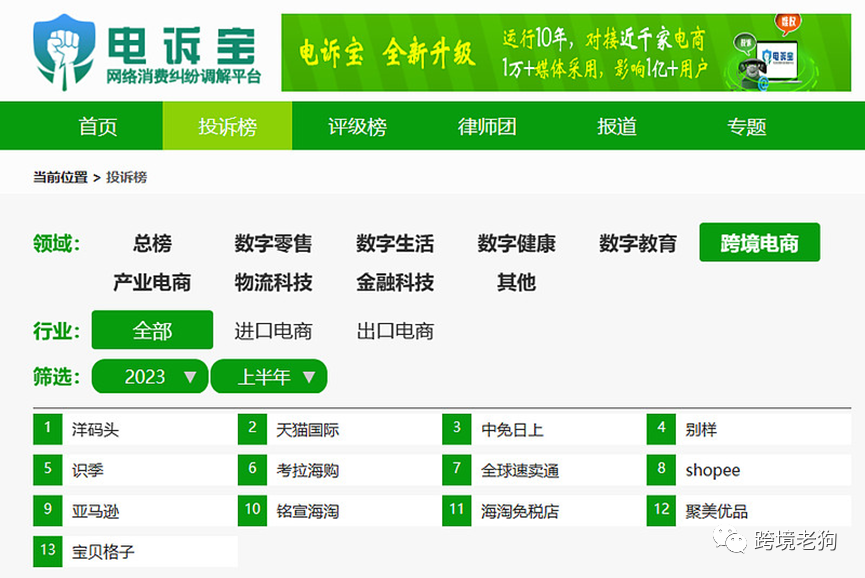Open rank 6 考拉海购 entry
Screen dimensions: 865x578
[340, 470]
